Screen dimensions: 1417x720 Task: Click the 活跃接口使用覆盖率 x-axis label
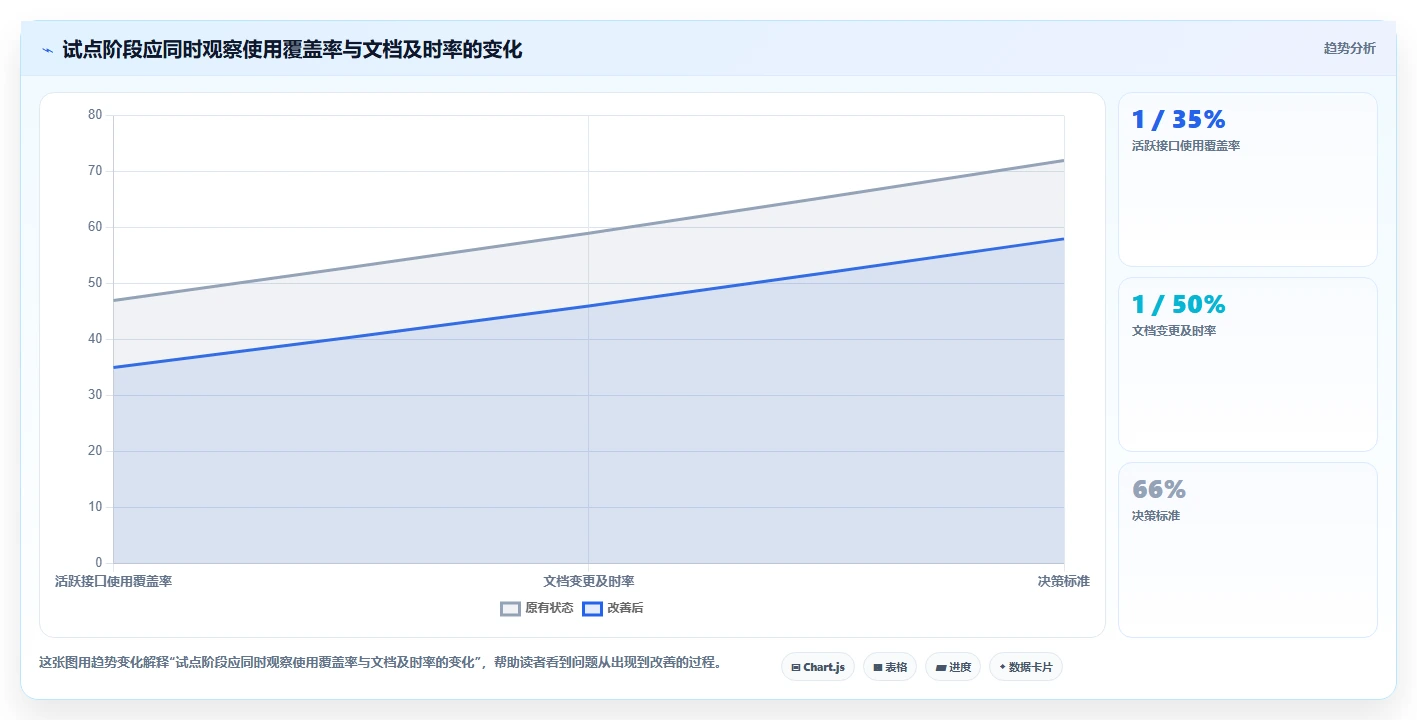click(113, 581)
